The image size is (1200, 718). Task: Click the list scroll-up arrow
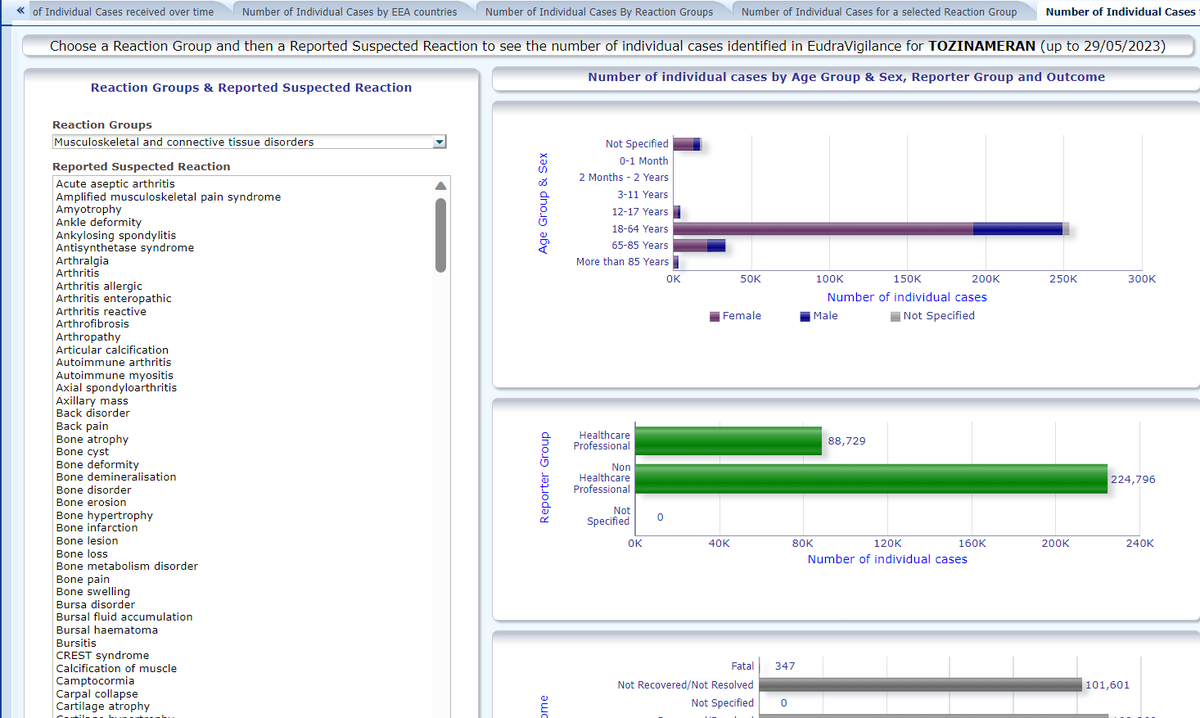tap(440, 185)
